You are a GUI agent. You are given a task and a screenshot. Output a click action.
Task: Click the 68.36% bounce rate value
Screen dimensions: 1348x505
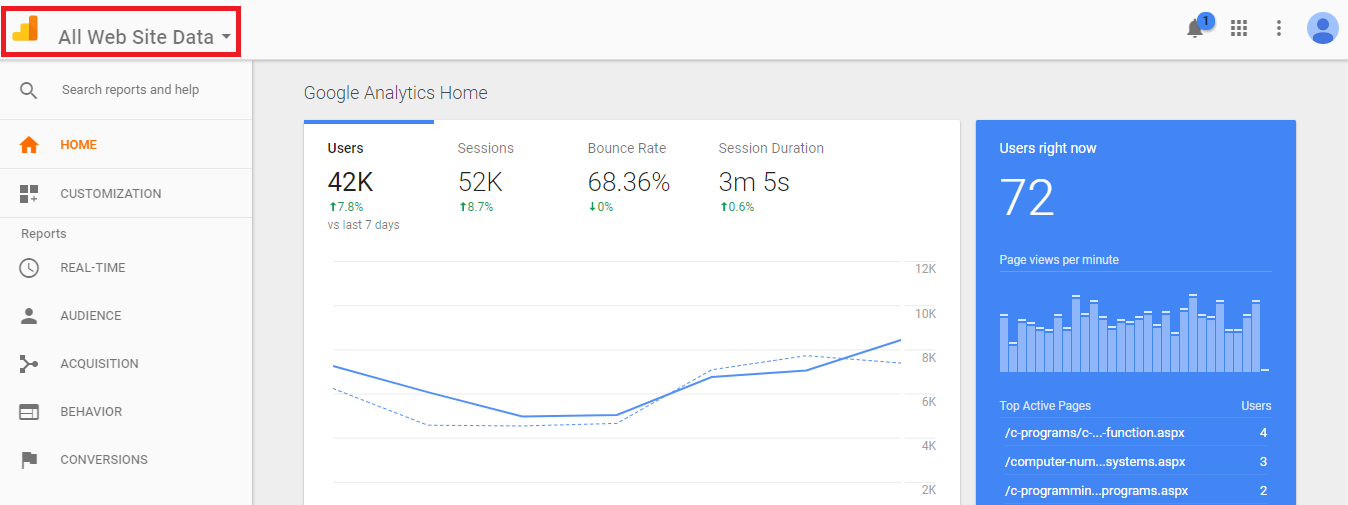629,182
